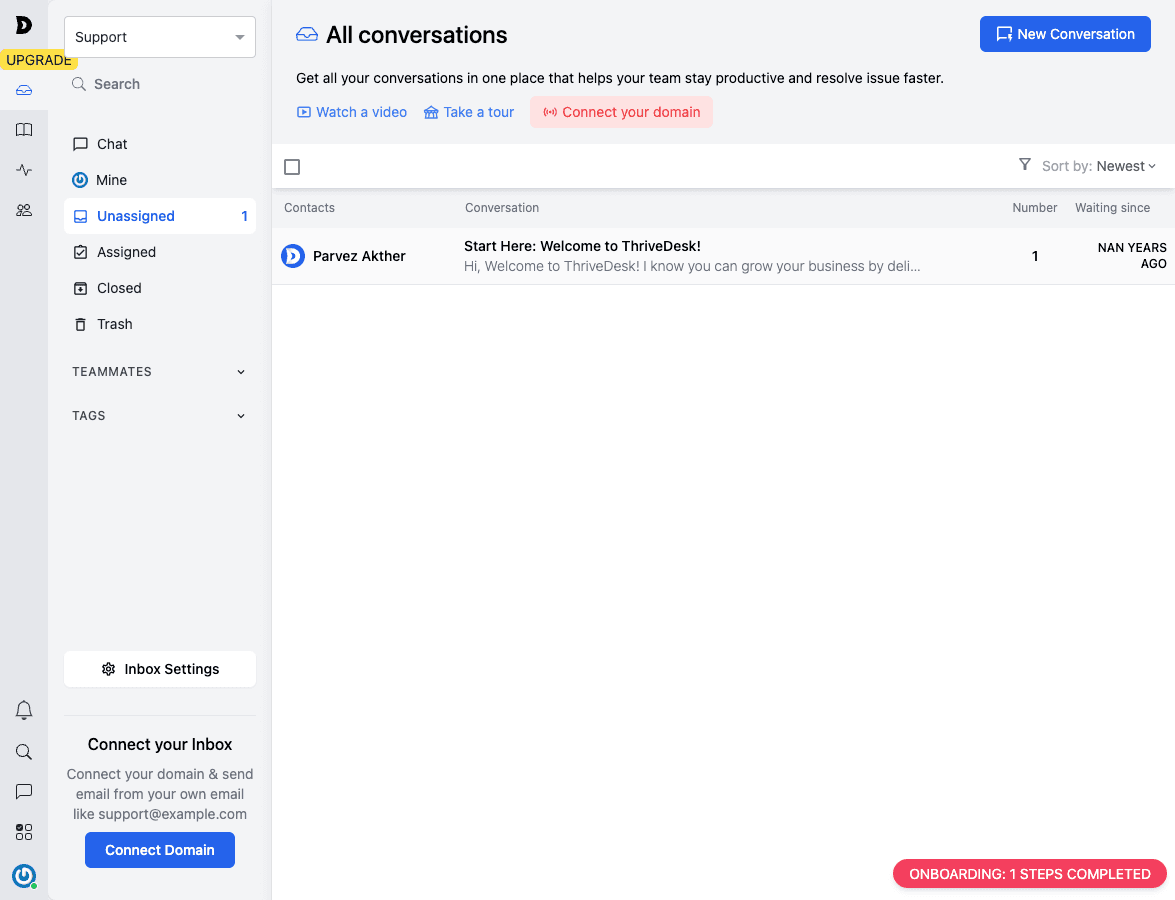This screenshot has height=900, width=1175.
Task: Open the Trash folder
Action: coord(114,324)
